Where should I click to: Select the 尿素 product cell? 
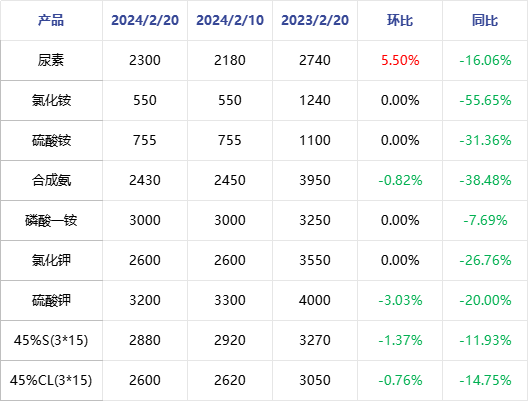pyautogui.click(x=51, y=61)
